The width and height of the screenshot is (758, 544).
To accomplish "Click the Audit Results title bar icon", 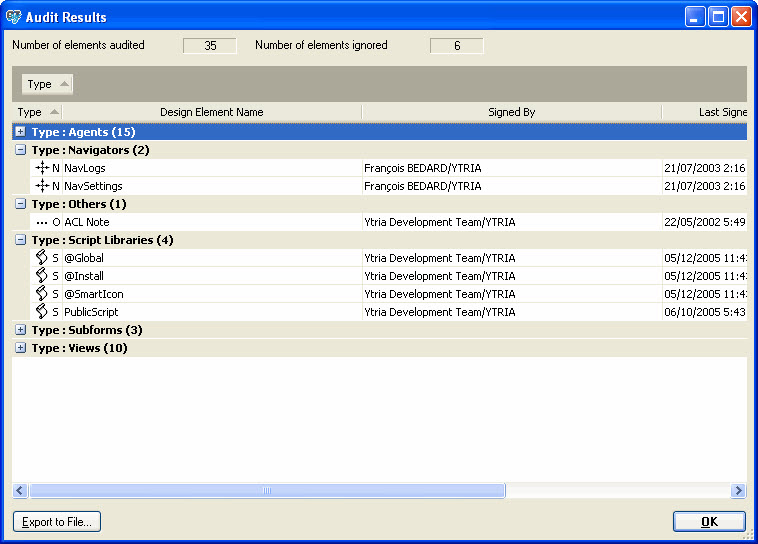I will tap(14, 17).
